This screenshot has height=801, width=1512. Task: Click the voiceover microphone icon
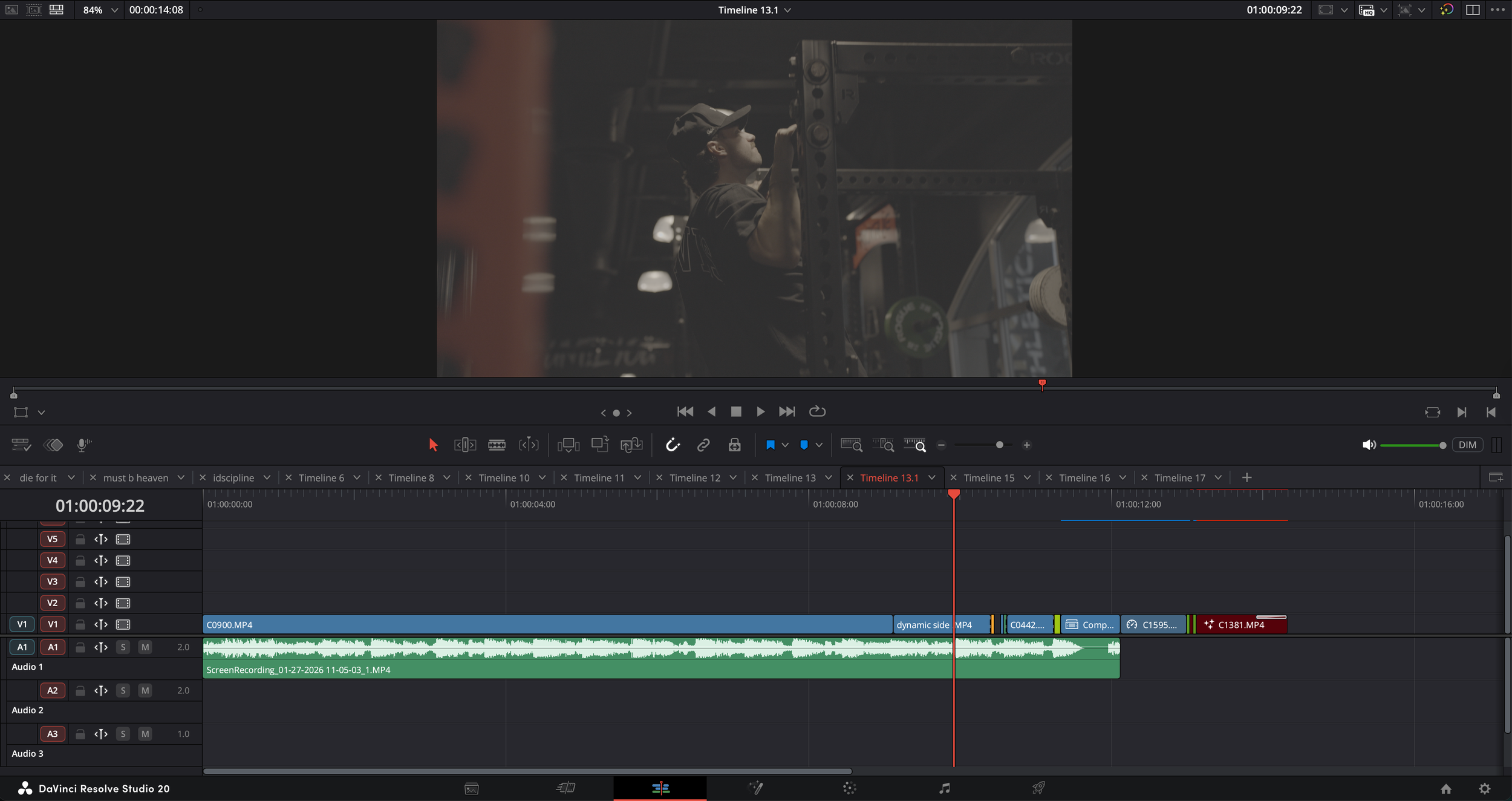83,445
